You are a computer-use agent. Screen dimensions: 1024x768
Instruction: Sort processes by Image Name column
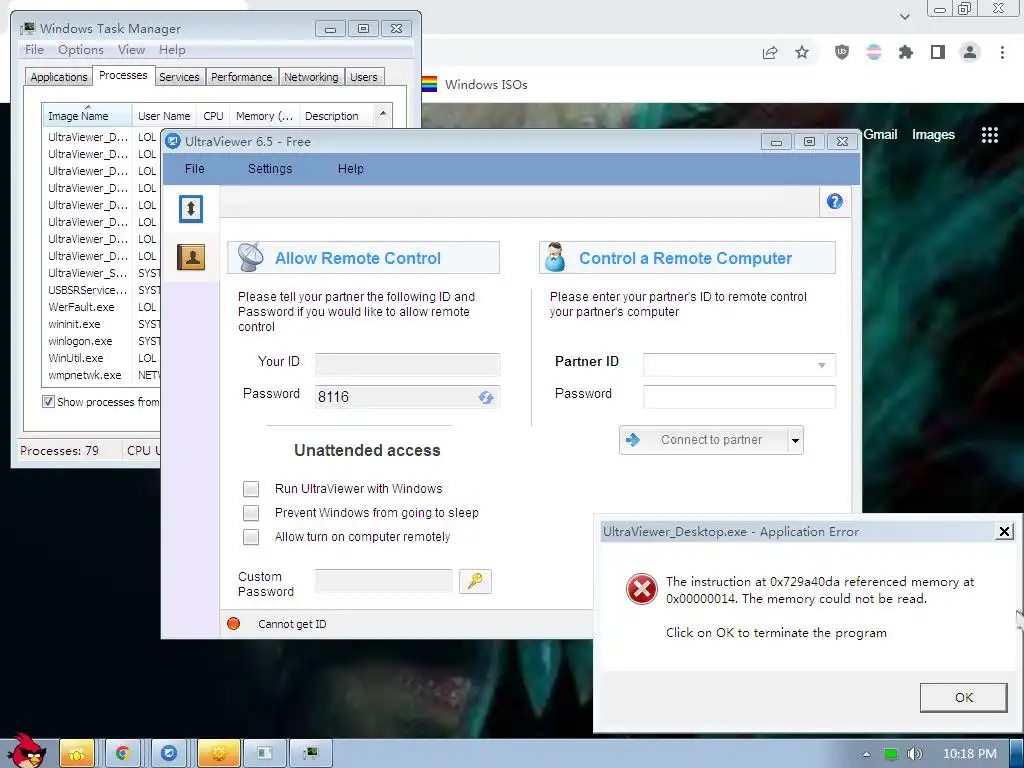click(x=87, y=116)
